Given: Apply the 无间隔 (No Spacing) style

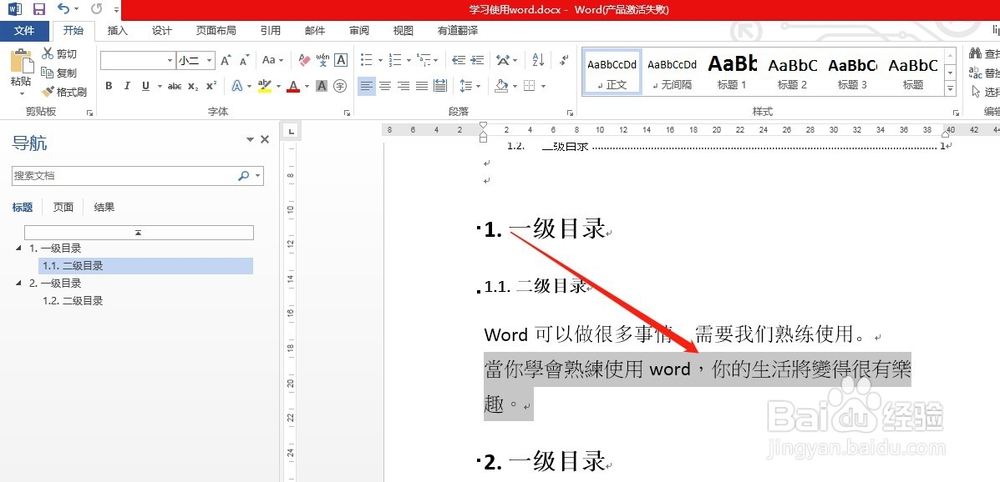Looking at the screenshot, I should [x=672, y=71].
